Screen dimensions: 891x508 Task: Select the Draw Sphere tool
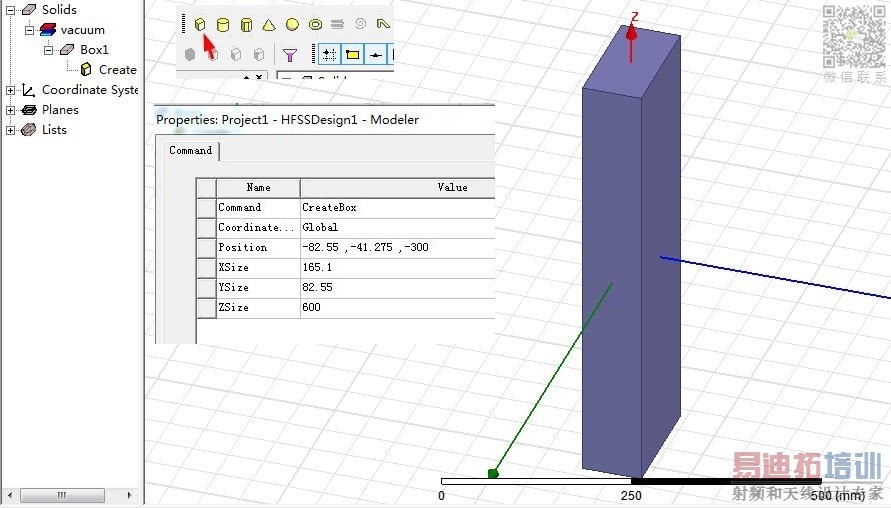[x=292, y=24]
